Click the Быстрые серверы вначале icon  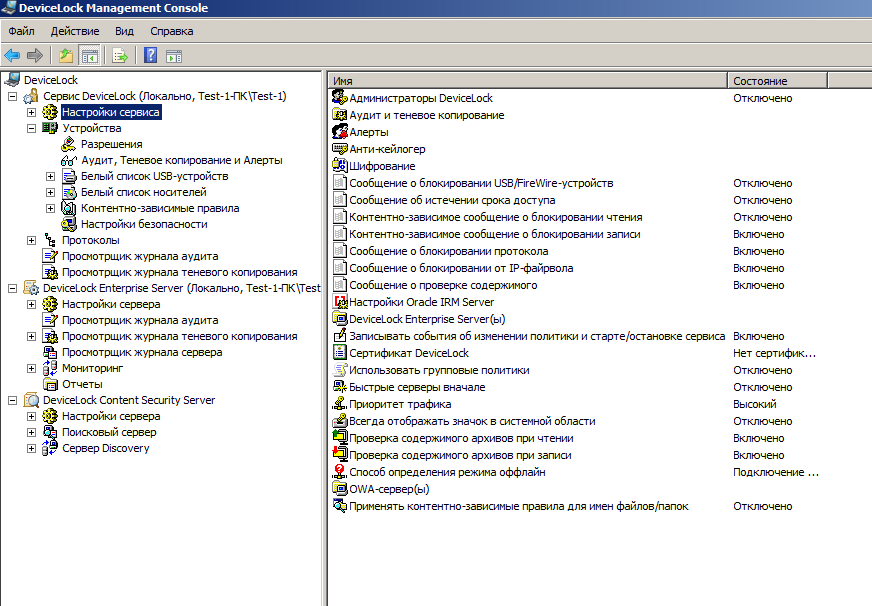coord(339,387)
